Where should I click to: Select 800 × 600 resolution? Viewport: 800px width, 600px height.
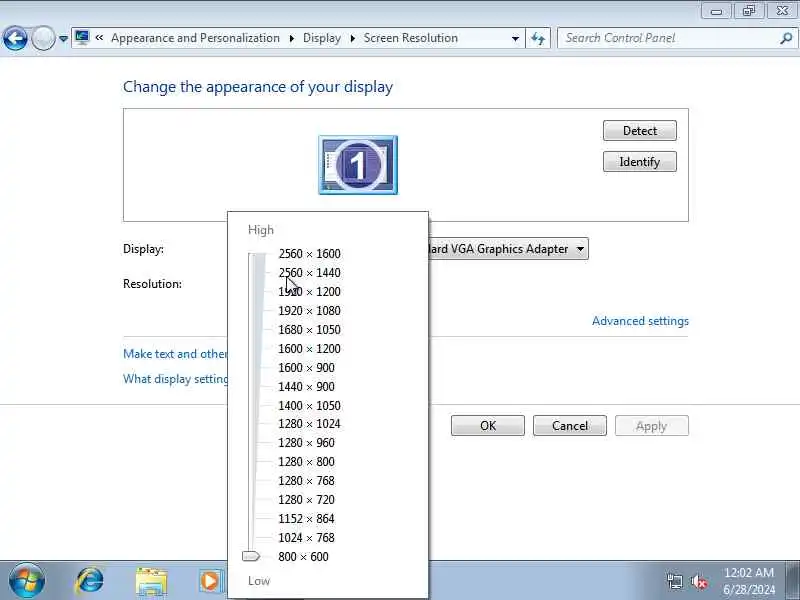303,557
